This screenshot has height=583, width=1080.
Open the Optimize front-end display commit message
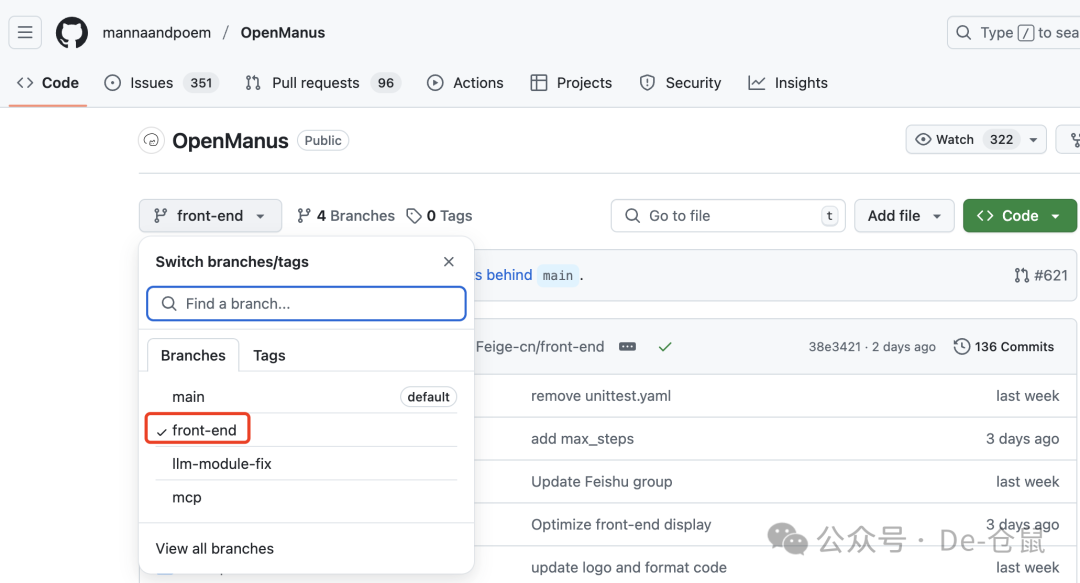tap(621, 524)
